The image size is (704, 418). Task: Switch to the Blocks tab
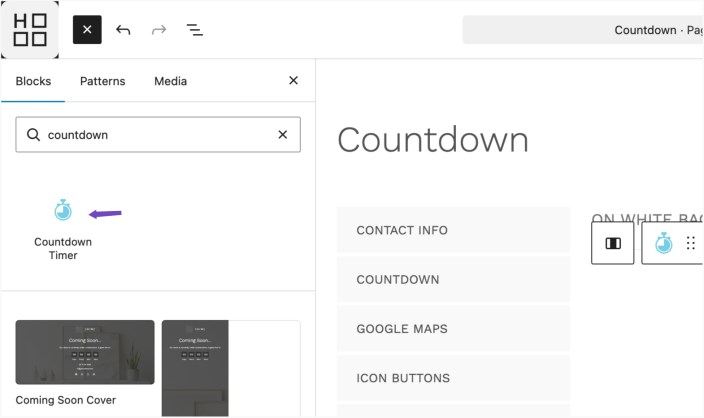point(33,81)
